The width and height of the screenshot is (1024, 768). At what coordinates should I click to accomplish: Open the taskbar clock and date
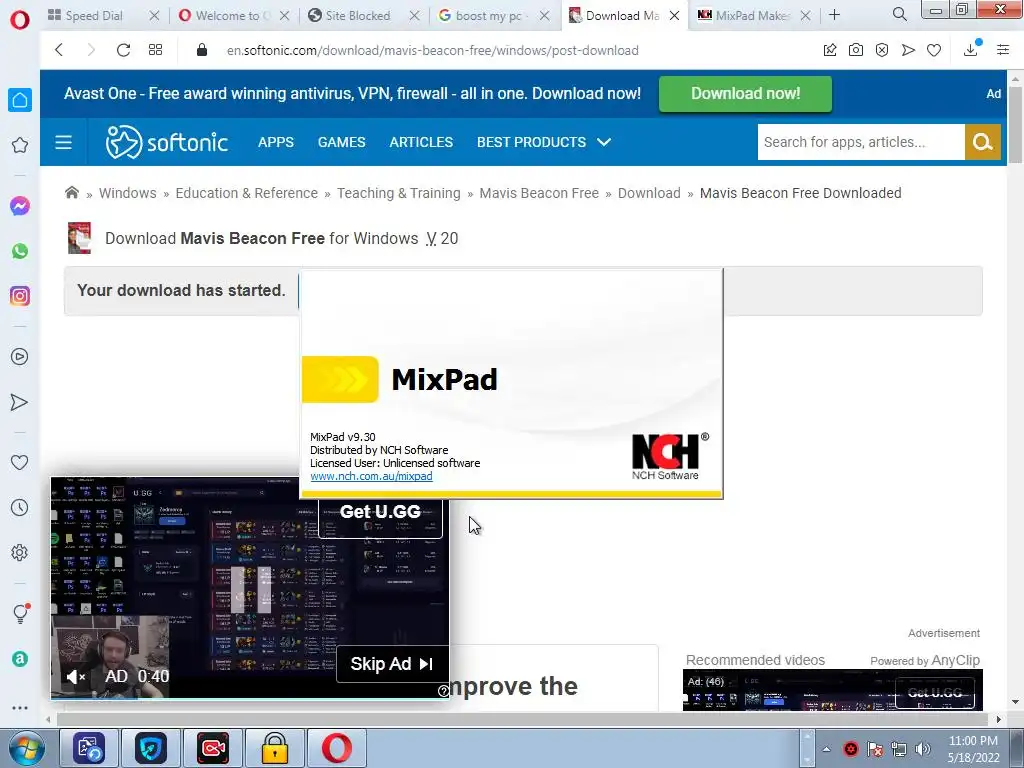coord(973,749)
